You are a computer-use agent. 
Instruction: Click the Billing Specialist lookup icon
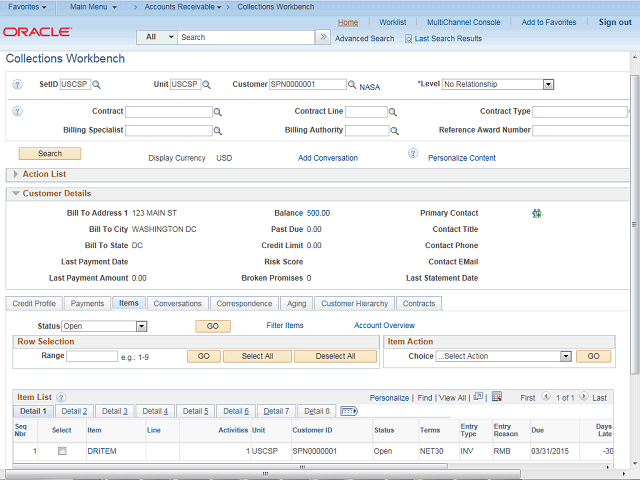tap(218, 130)
